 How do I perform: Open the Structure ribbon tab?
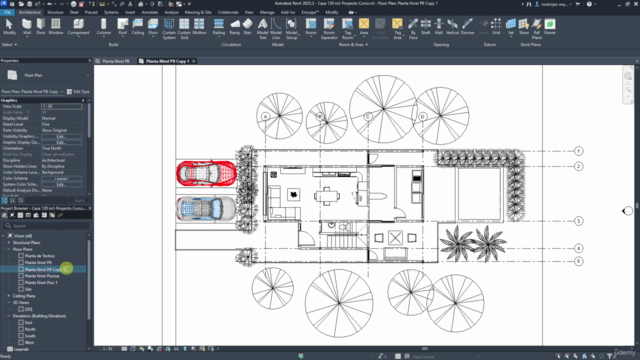click(55, 12)
